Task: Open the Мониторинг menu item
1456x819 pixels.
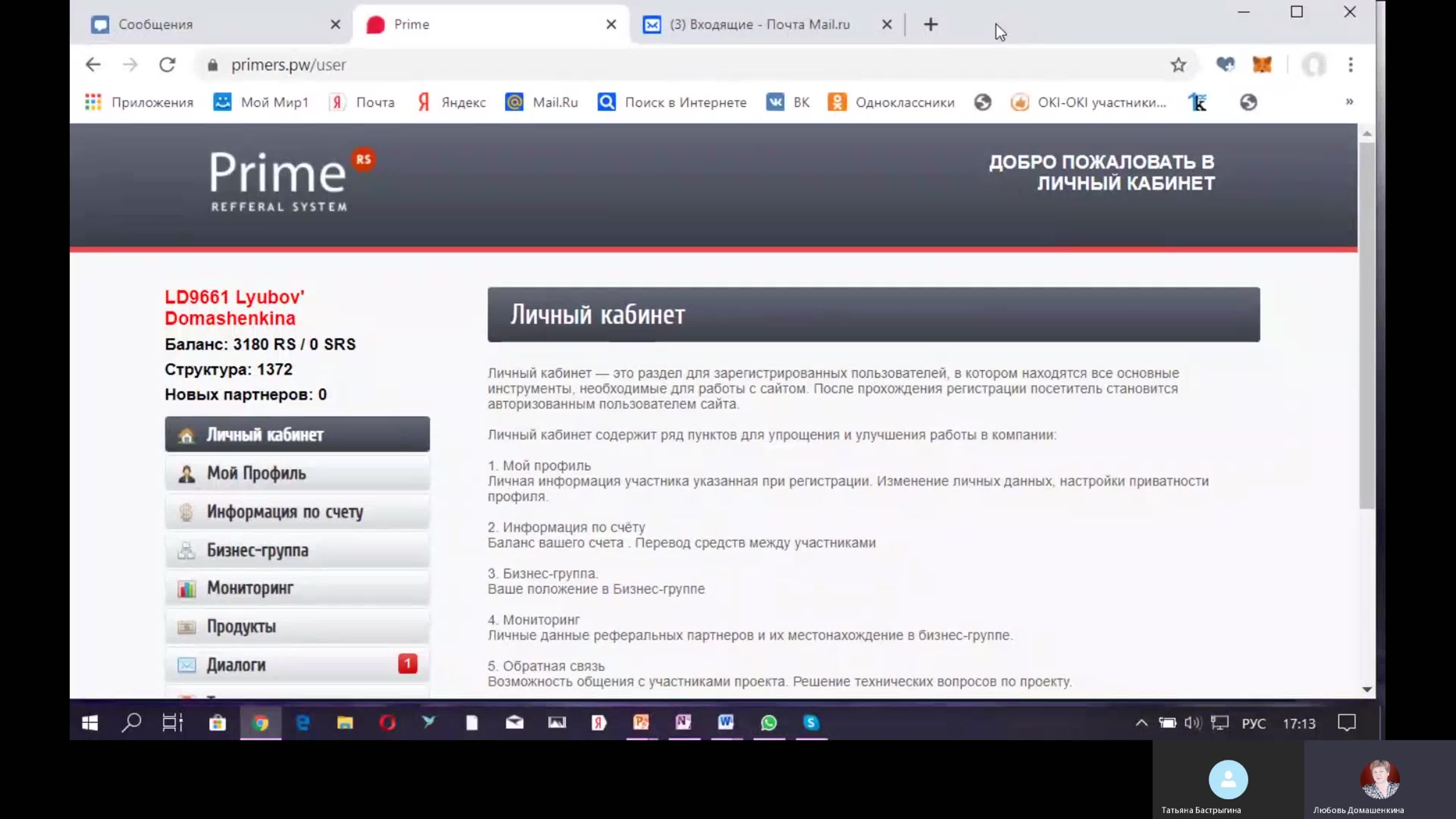Action: (297, 588)
